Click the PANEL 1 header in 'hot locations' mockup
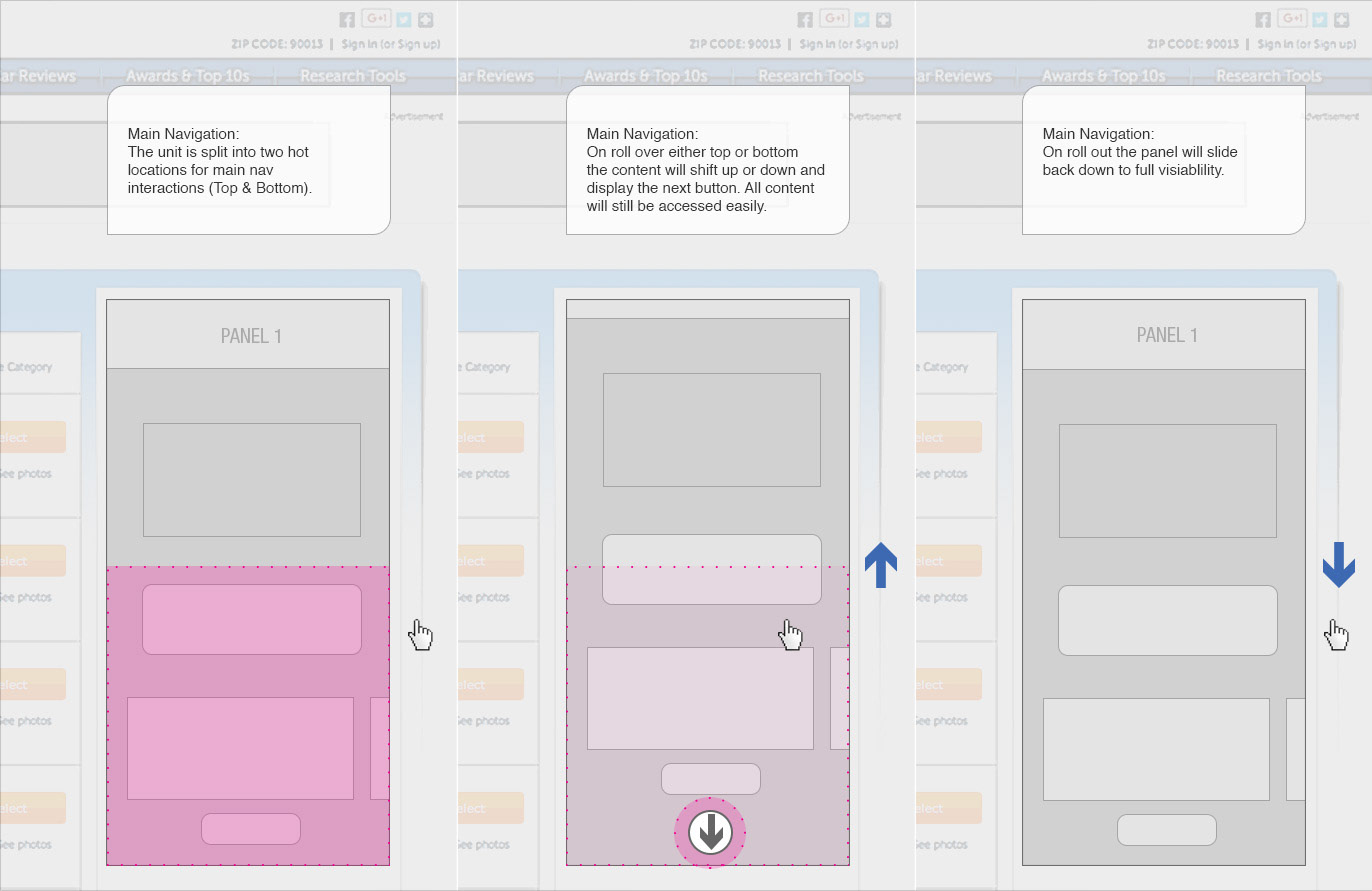This screenshot has width=1372, height=891. coord(248,335)
